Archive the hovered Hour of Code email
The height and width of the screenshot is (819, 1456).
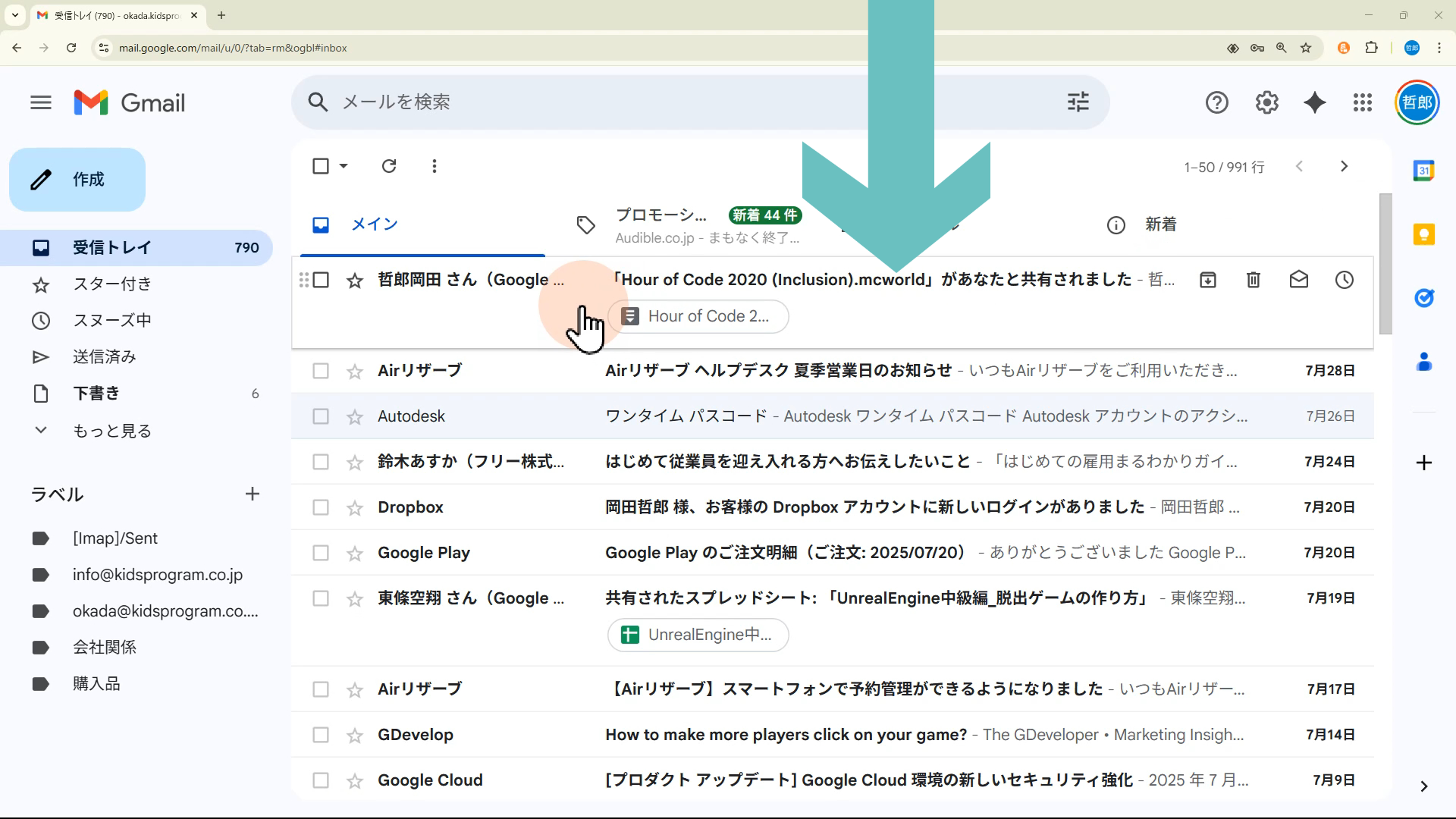click(x=1207, y=280)
